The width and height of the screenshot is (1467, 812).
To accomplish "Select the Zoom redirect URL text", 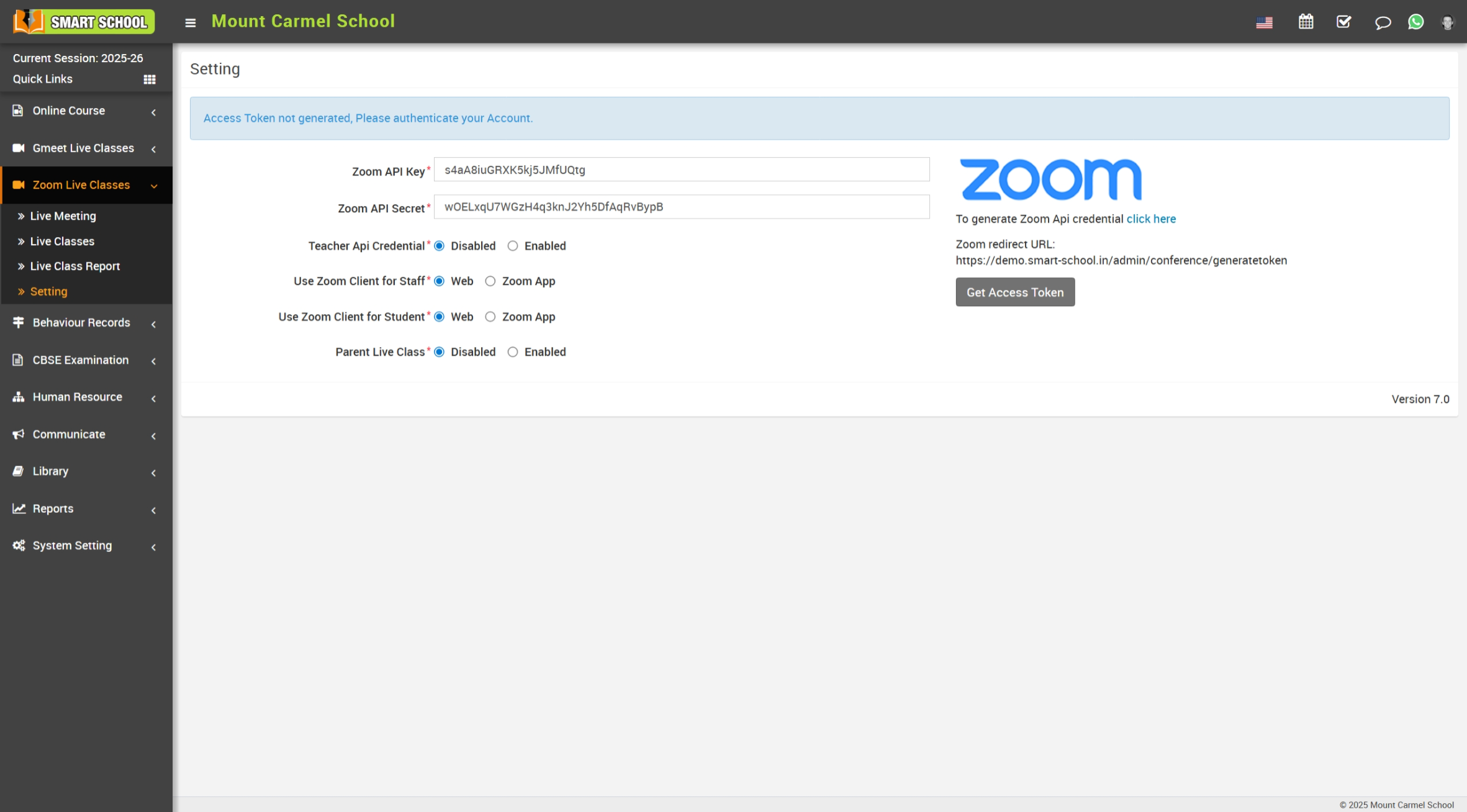I will pos(1121,260).
